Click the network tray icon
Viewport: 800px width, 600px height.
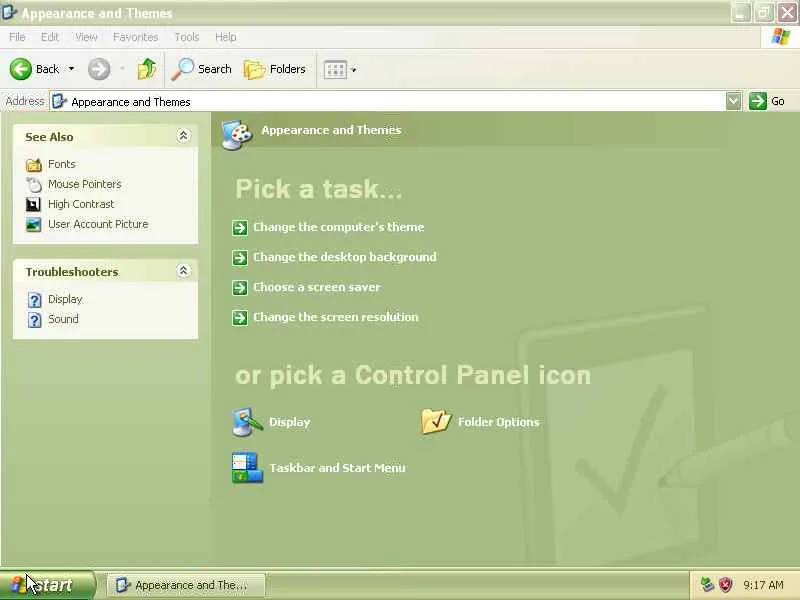pyautogui.click(x=707, y=584)
